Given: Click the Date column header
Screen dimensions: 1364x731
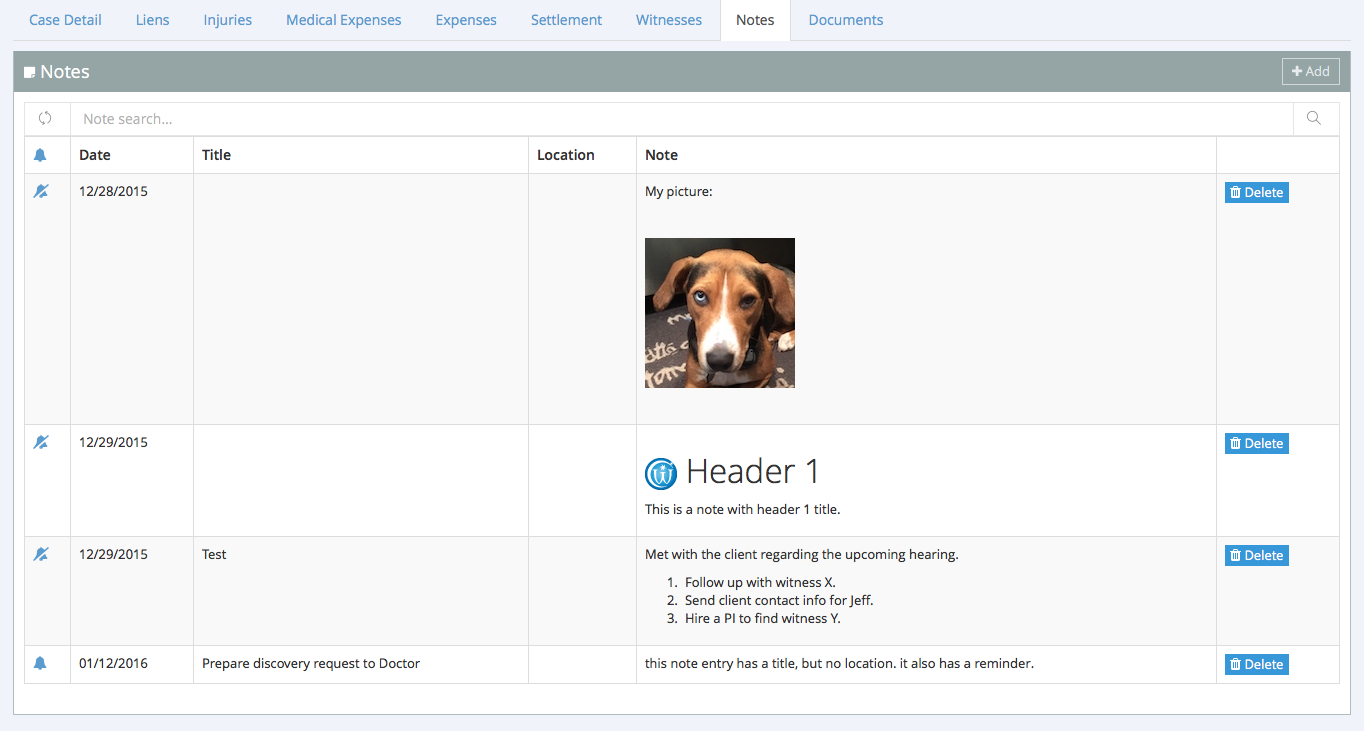Looking at the screenshot, I should pyautogui.click(x=95, y=155).
